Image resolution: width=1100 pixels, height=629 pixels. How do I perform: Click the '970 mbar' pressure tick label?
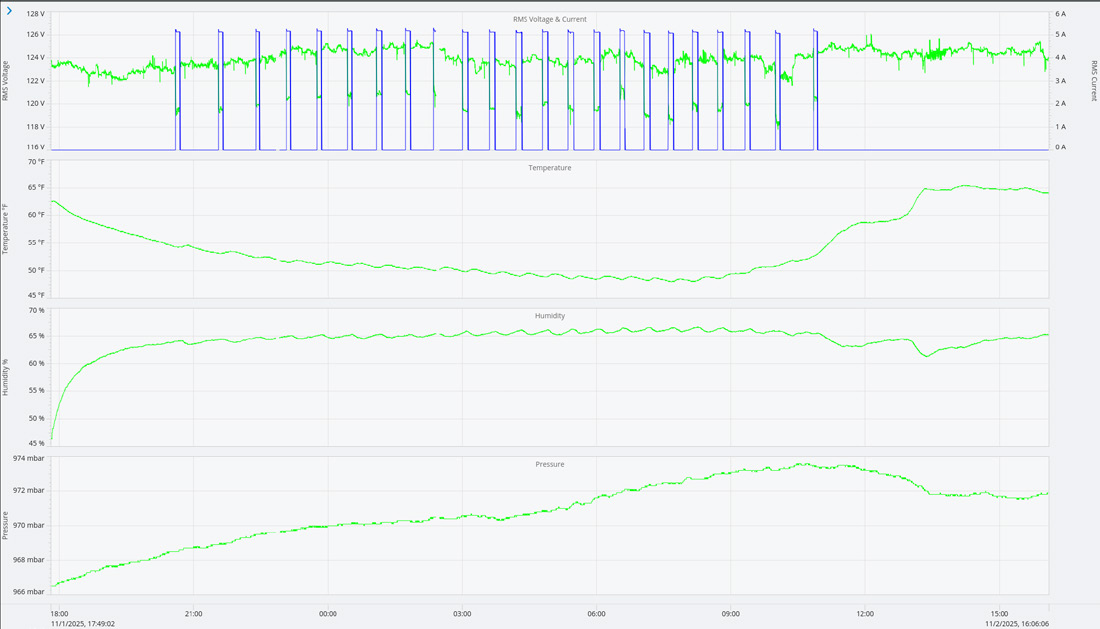[28, 525]
